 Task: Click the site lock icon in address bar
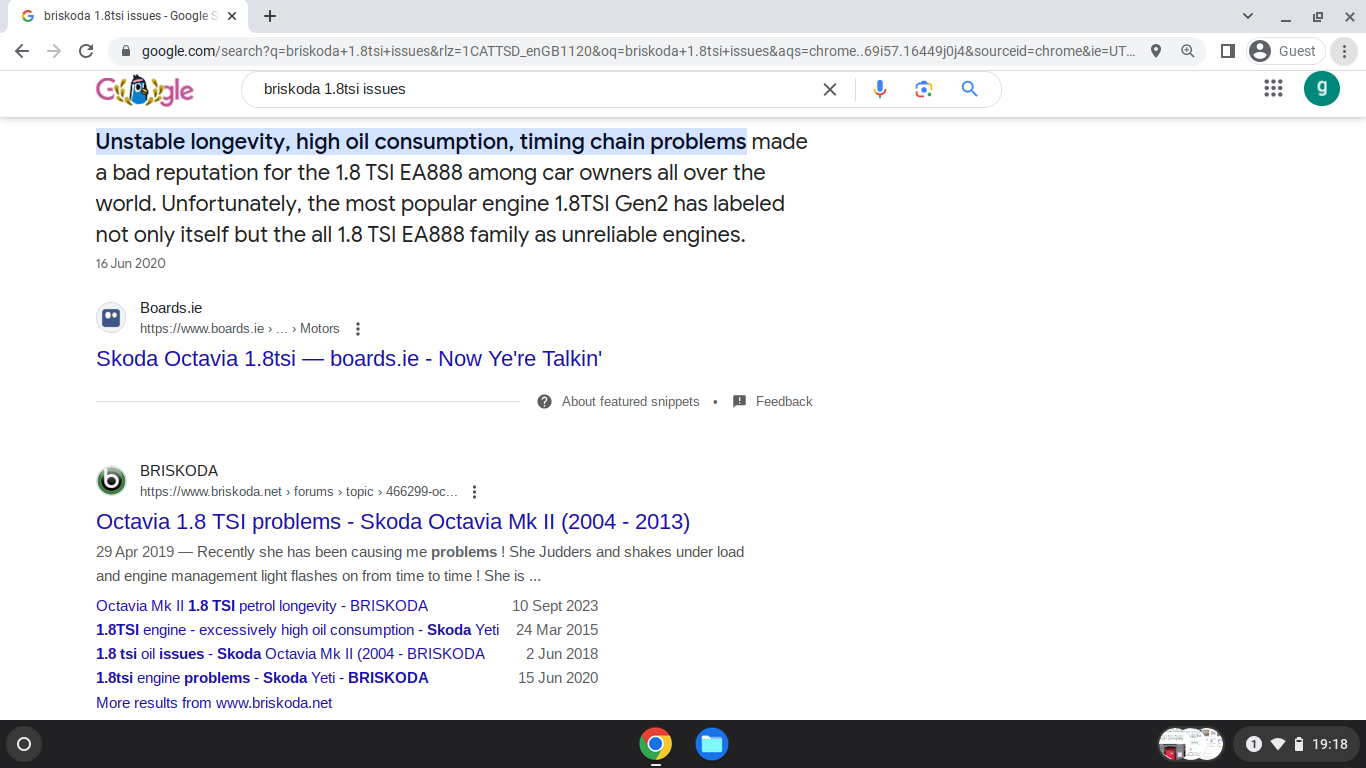126,51
